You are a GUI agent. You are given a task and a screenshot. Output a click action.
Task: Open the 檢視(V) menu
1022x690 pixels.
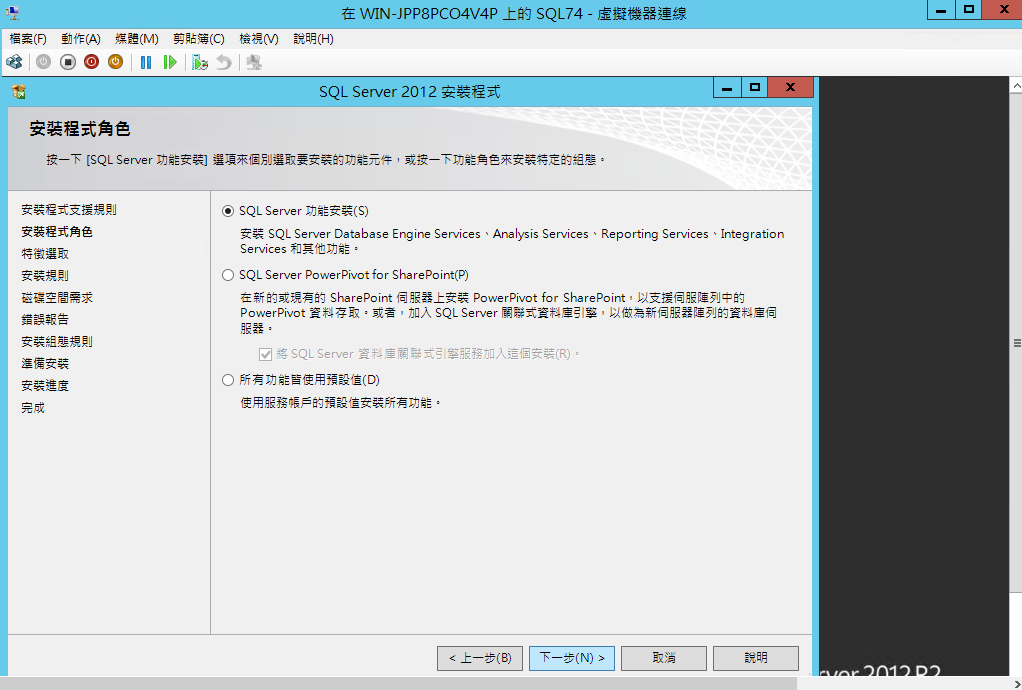coord(259,39)
